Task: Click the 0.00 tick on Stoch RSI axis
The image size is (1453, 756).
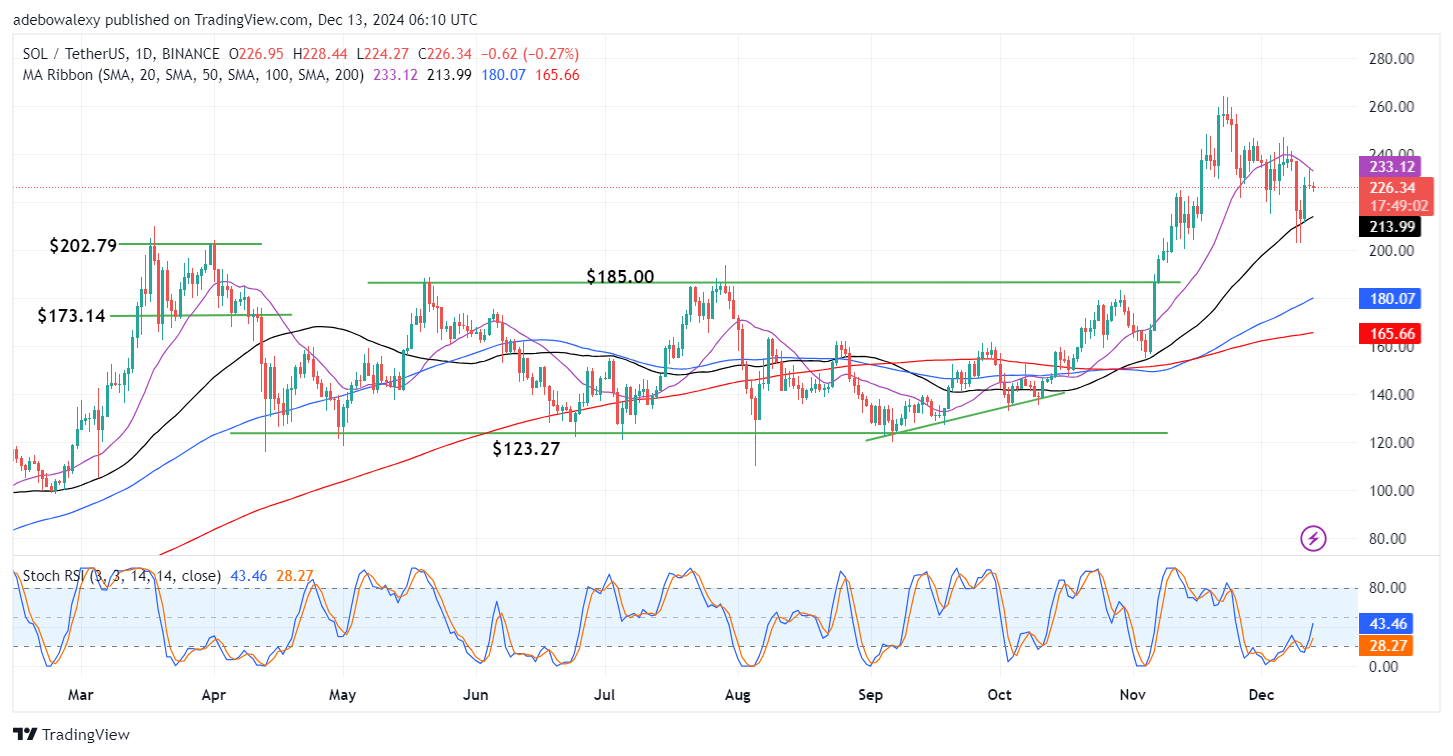Action: 1384,666
